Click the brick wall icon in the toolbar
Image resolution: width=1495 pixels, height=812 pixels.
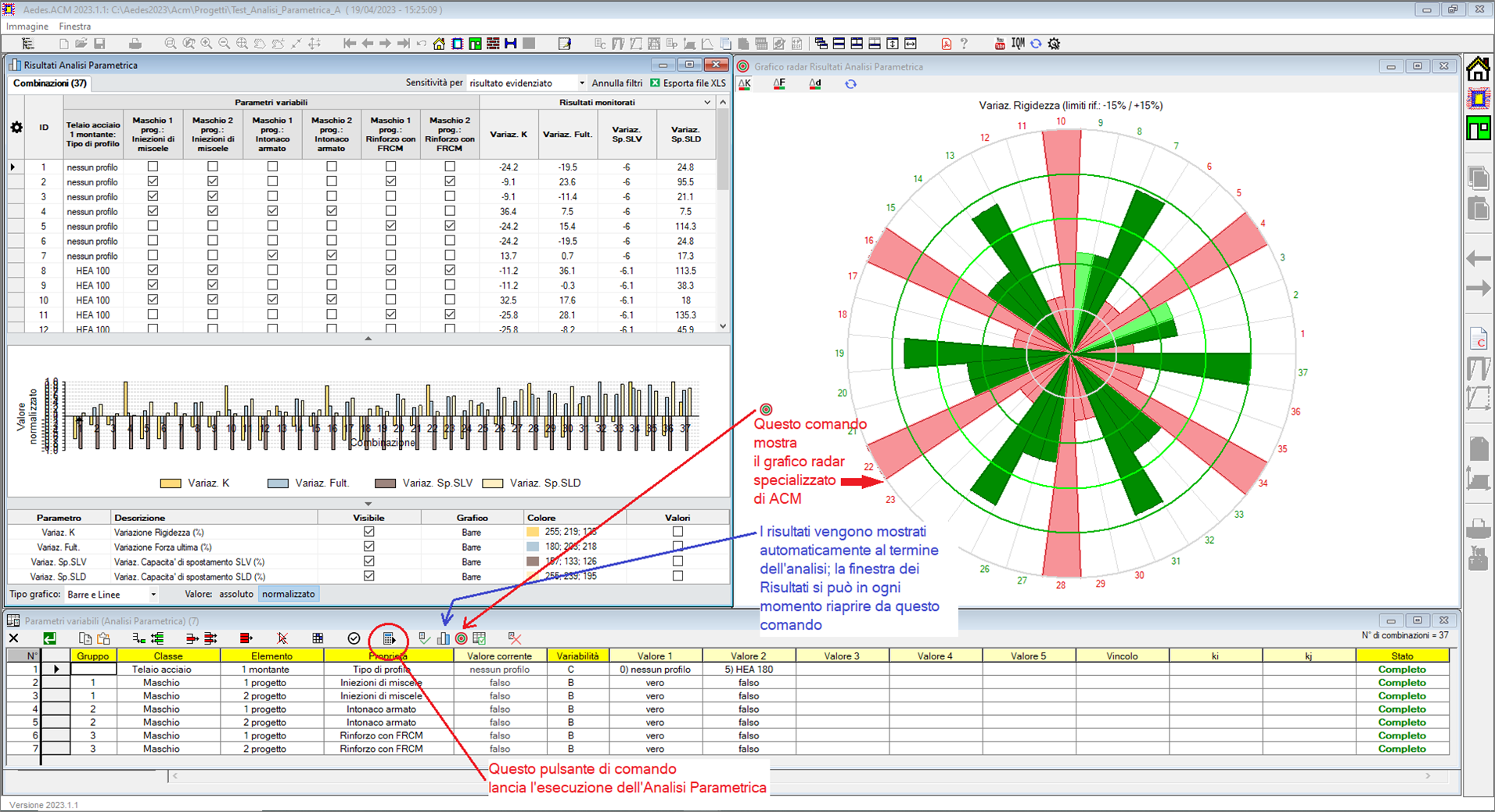[493, 44]
